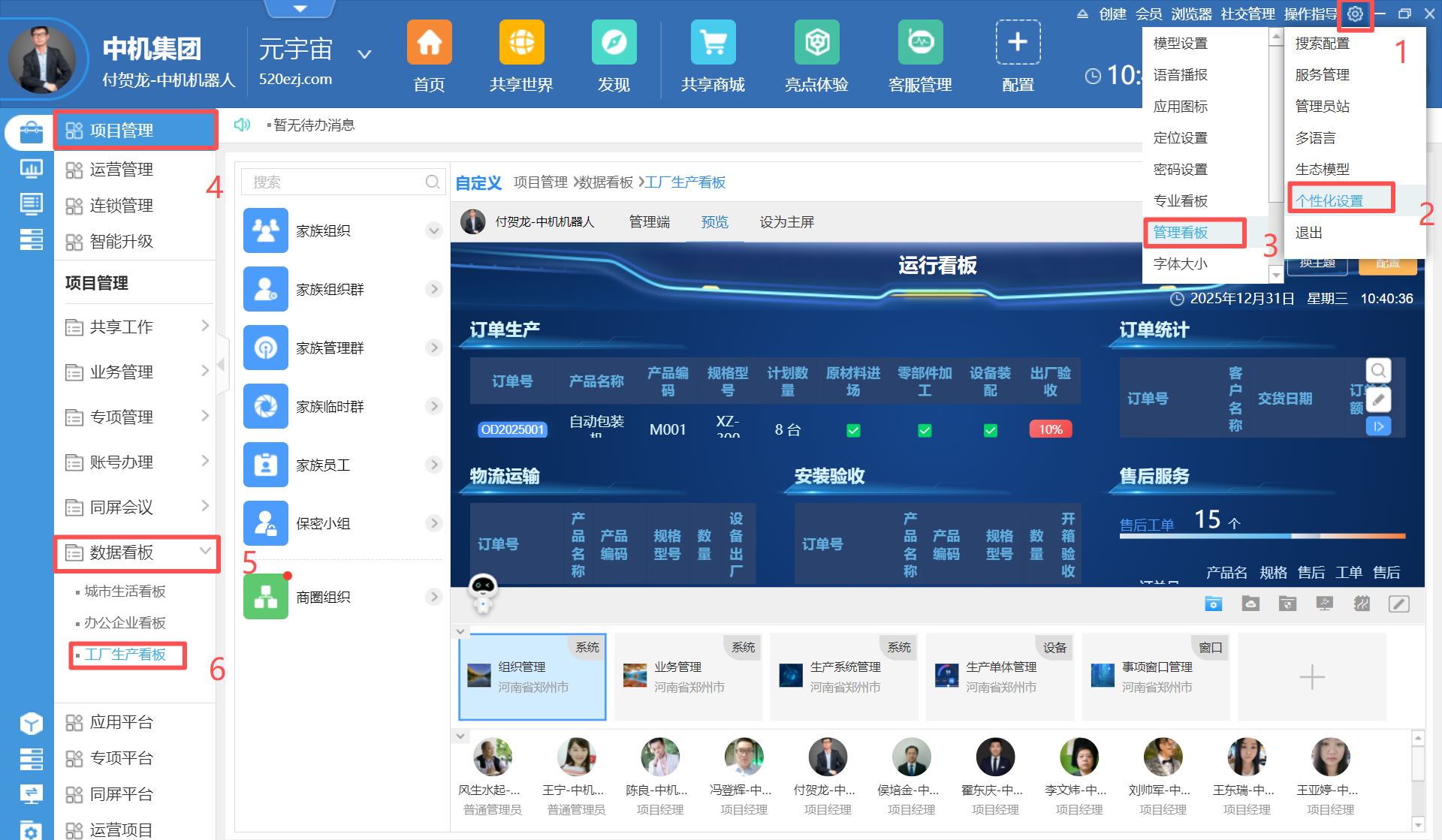Click the speaker announcement icon
Screen dimensions: 1442x840
[242, 125]
